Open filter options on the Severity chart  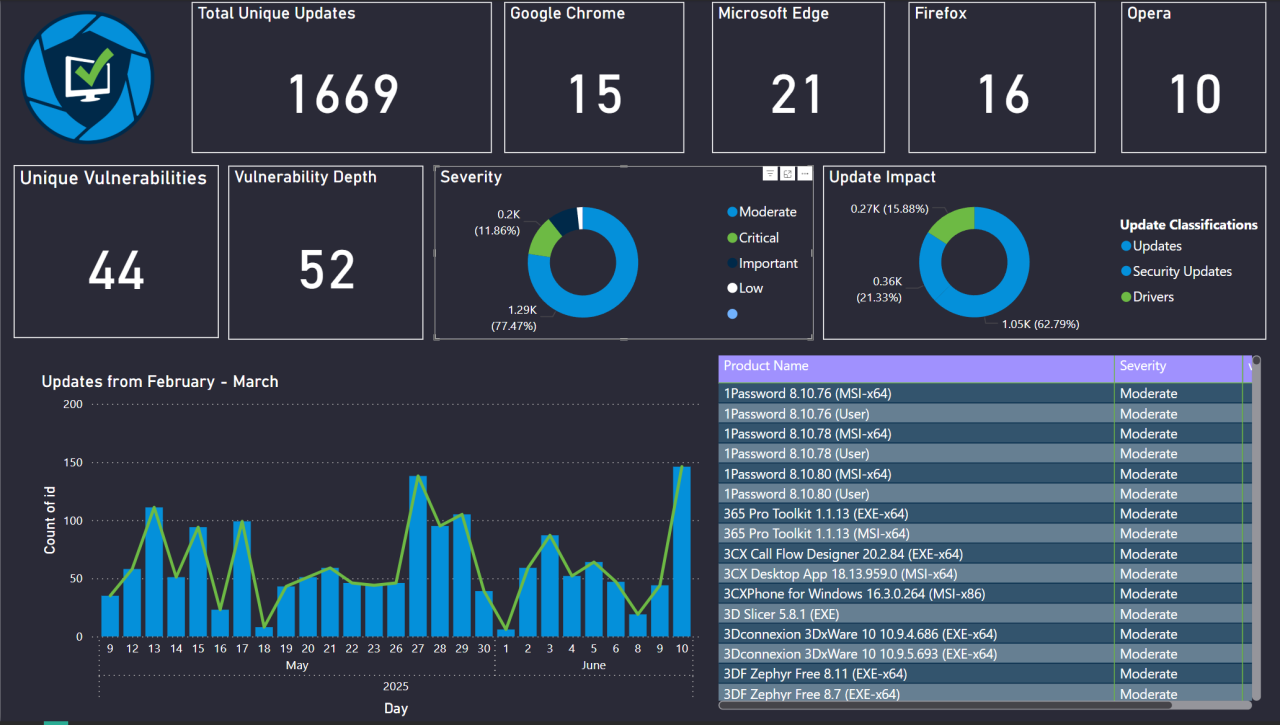click(770, 173)
